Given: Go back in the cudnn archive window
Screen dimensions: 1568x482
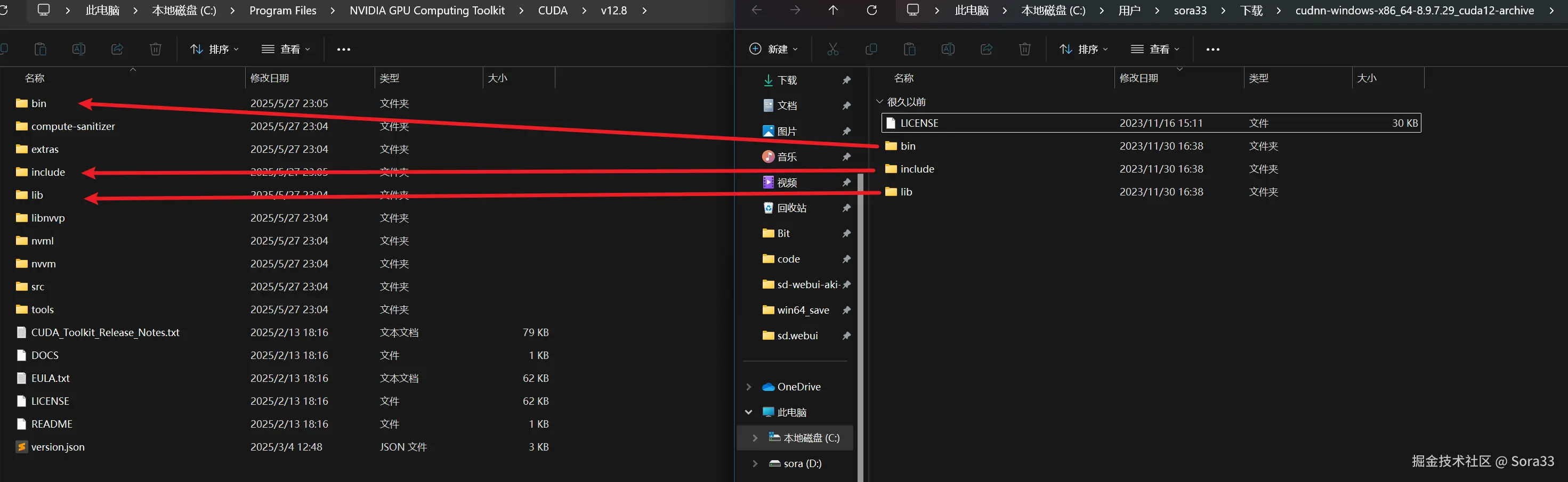Looking at the screenshot, I should click(x=757, y=10).
